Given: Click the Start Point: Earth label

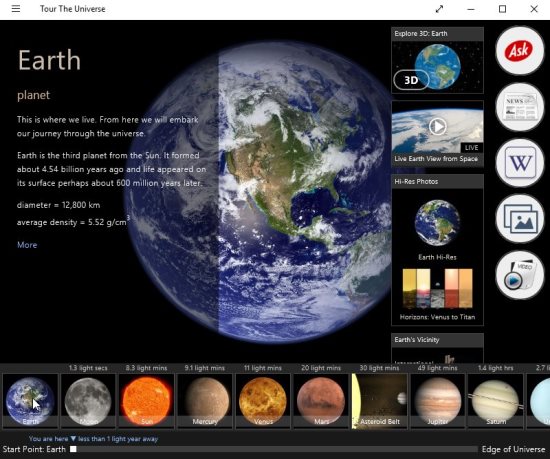Looking at the screenshot, I should [34, 449].
